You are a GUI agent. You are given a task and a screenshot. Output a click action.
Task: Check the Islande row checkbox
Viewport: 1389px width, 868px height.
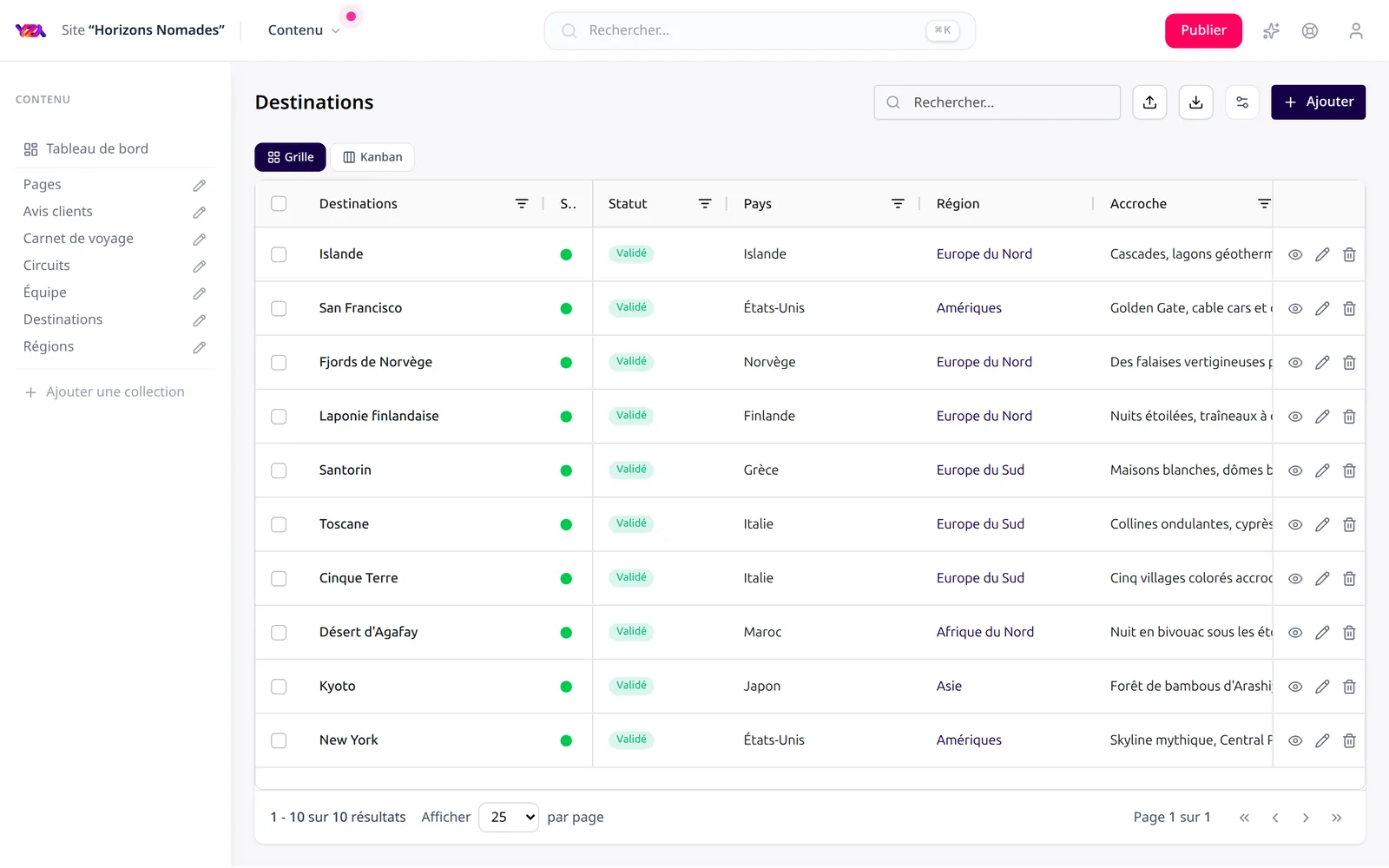coord(279,254)
